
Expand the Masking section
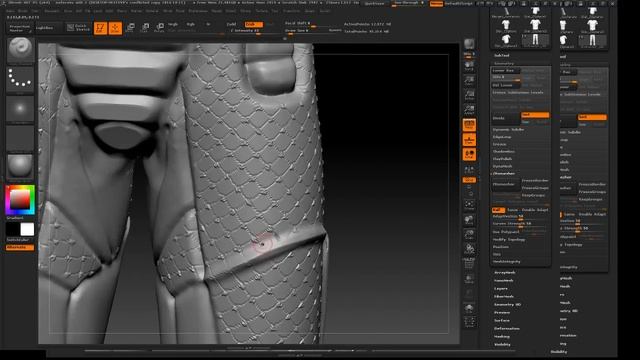click(x=502, y=336)
